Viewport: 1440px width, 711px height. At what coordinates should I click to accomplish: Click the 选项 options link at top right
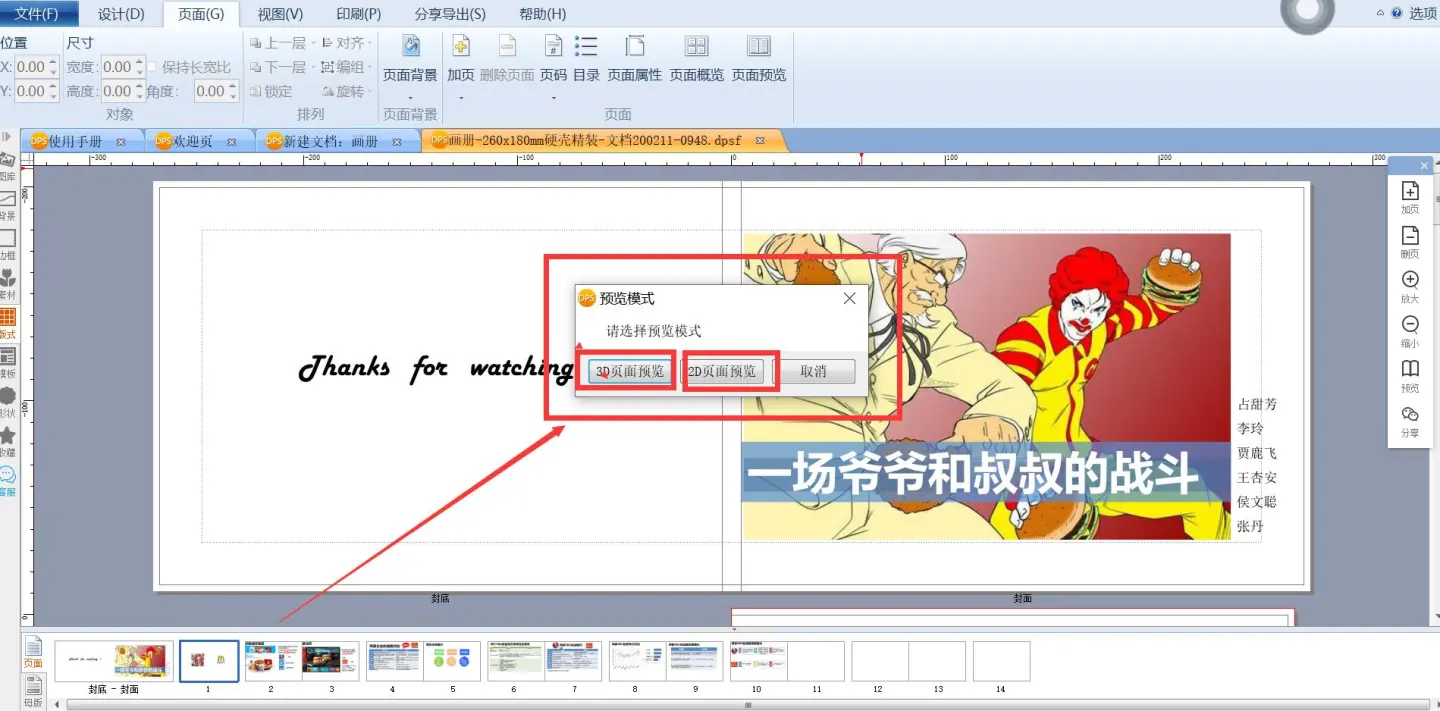coord(1423,13)
